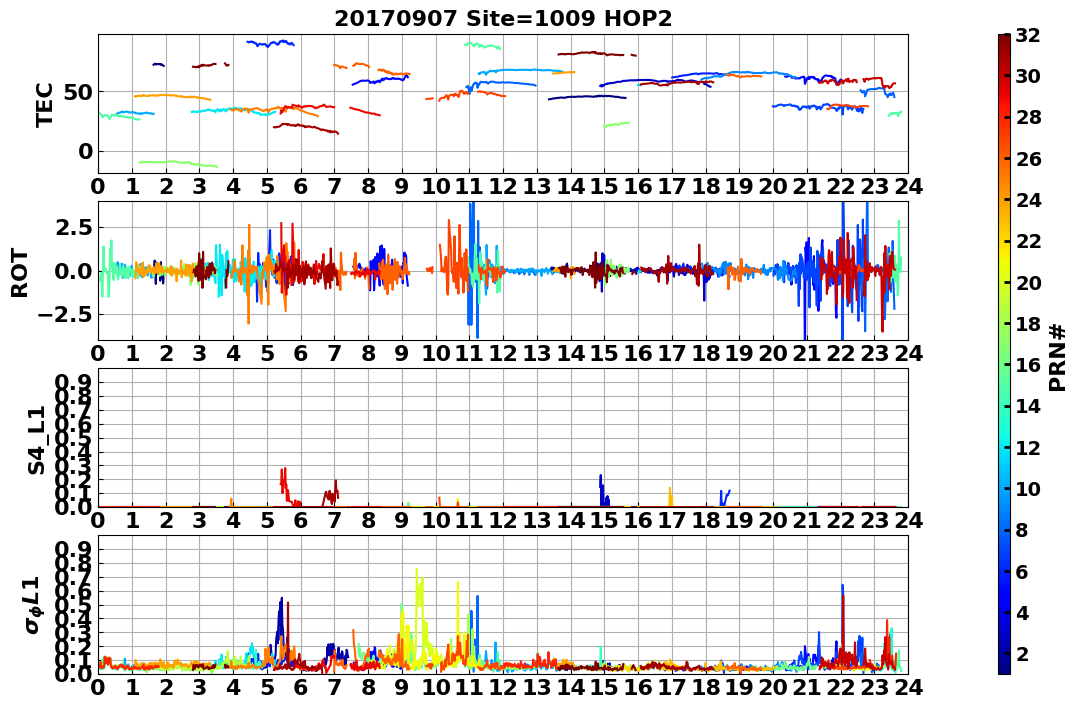
Task: Click the ROT y-axis label
Action: pos(20,273)
